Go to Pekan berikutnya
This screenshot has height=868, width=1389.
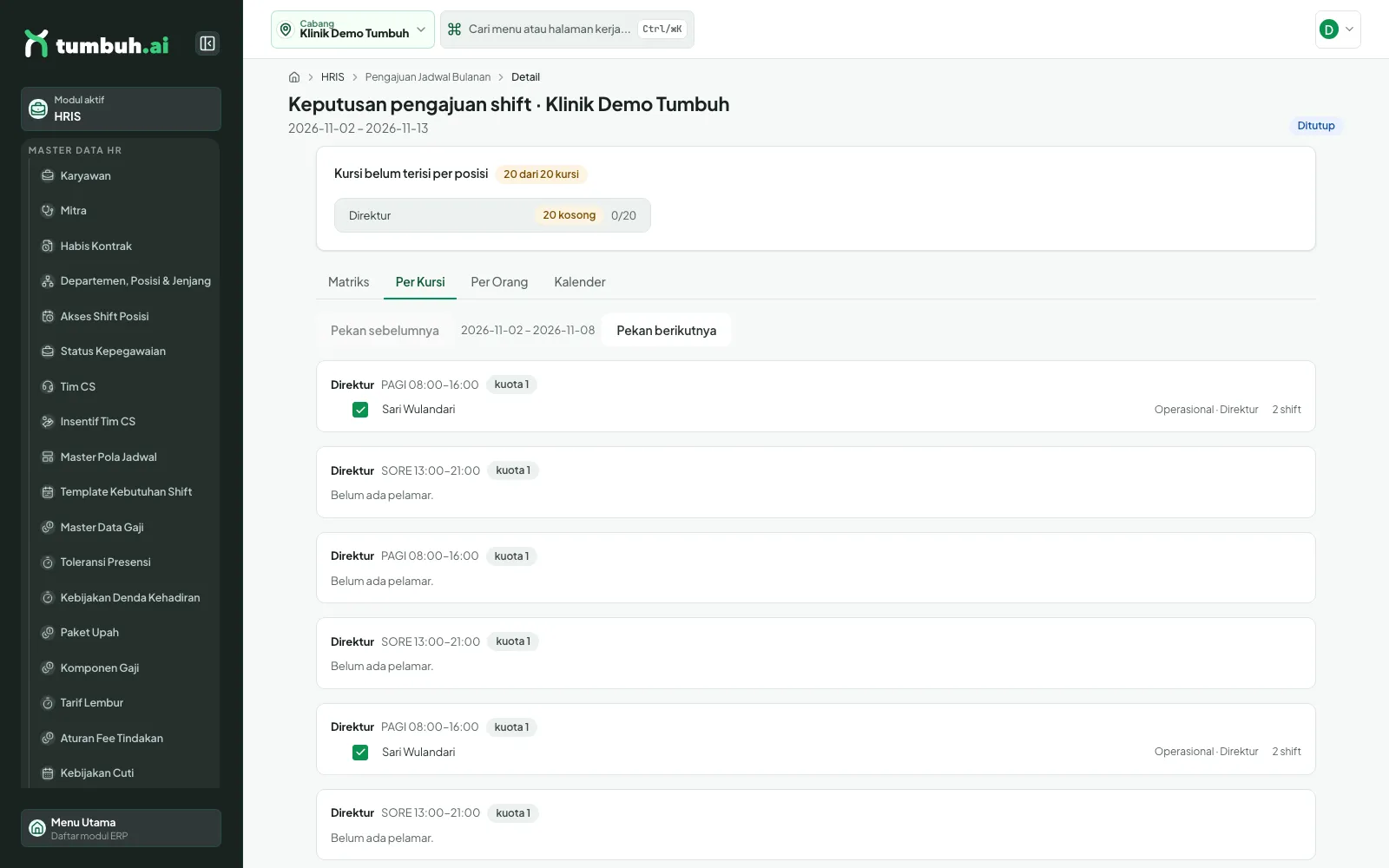click(667, 331)
